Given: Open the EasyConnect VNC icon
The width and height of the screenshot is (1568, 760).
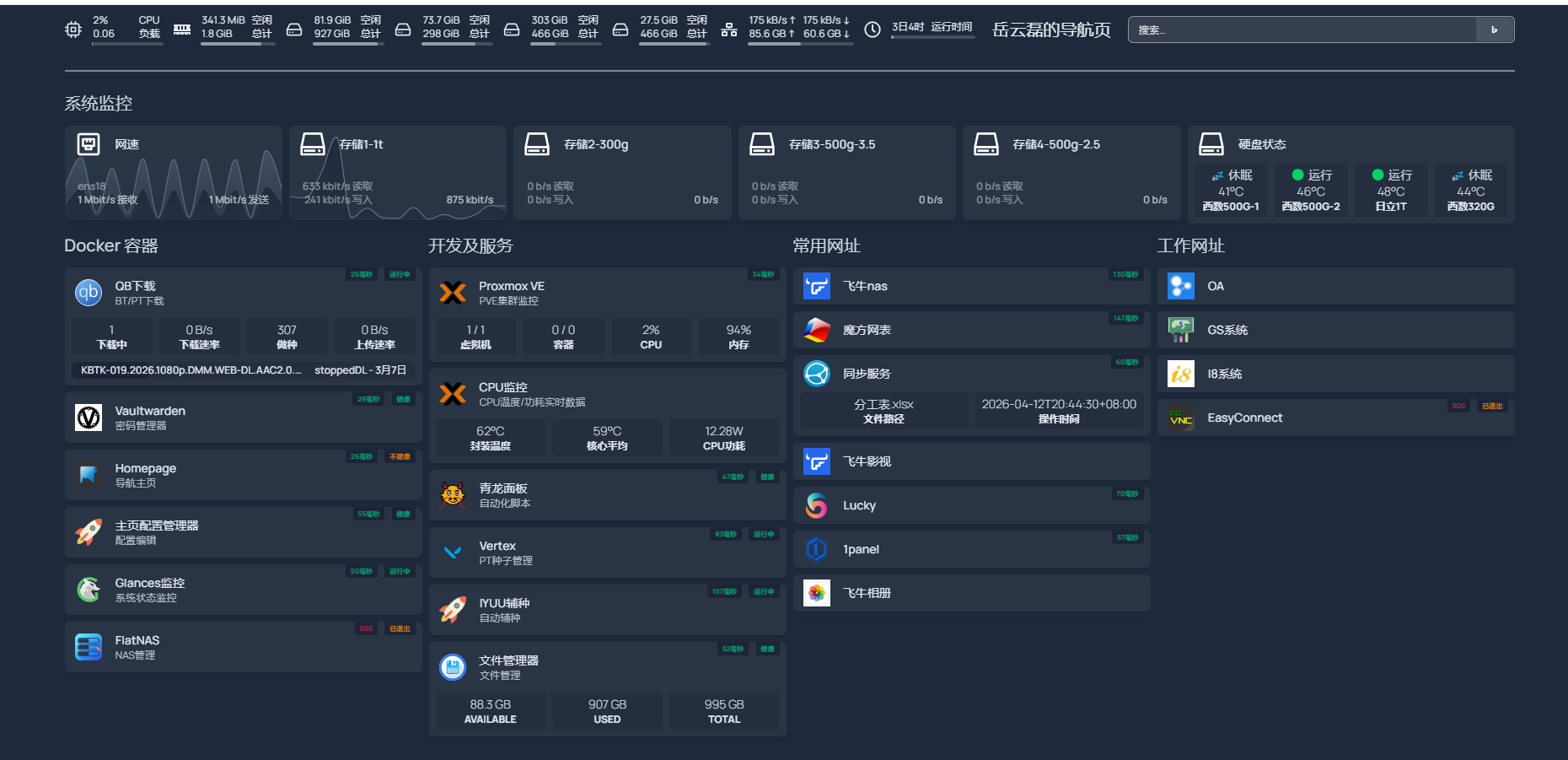Looking at the screenshot, I should pyautogui.click(x=1181, y=418).
